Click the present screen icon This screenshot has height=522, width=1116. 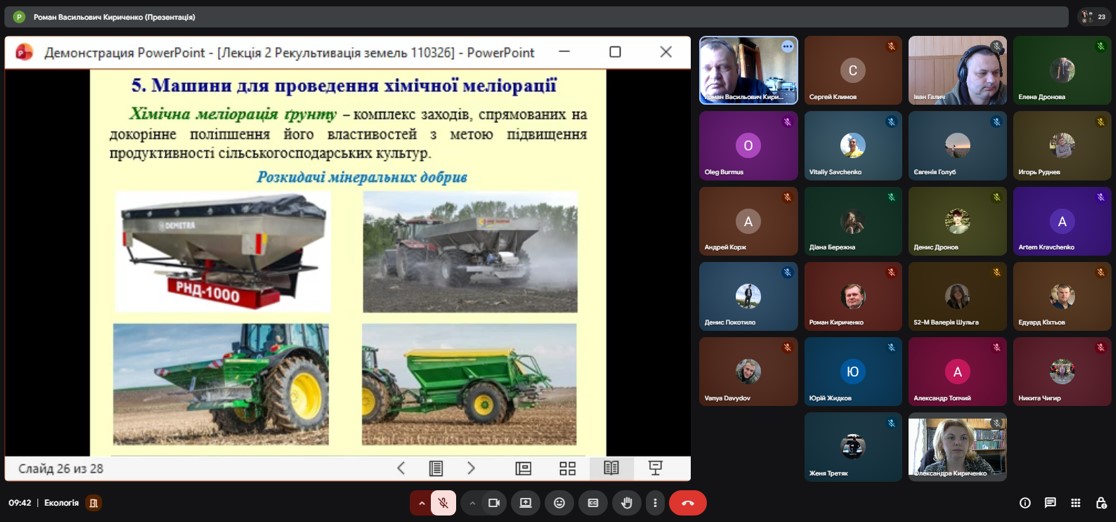pos(526,503)
